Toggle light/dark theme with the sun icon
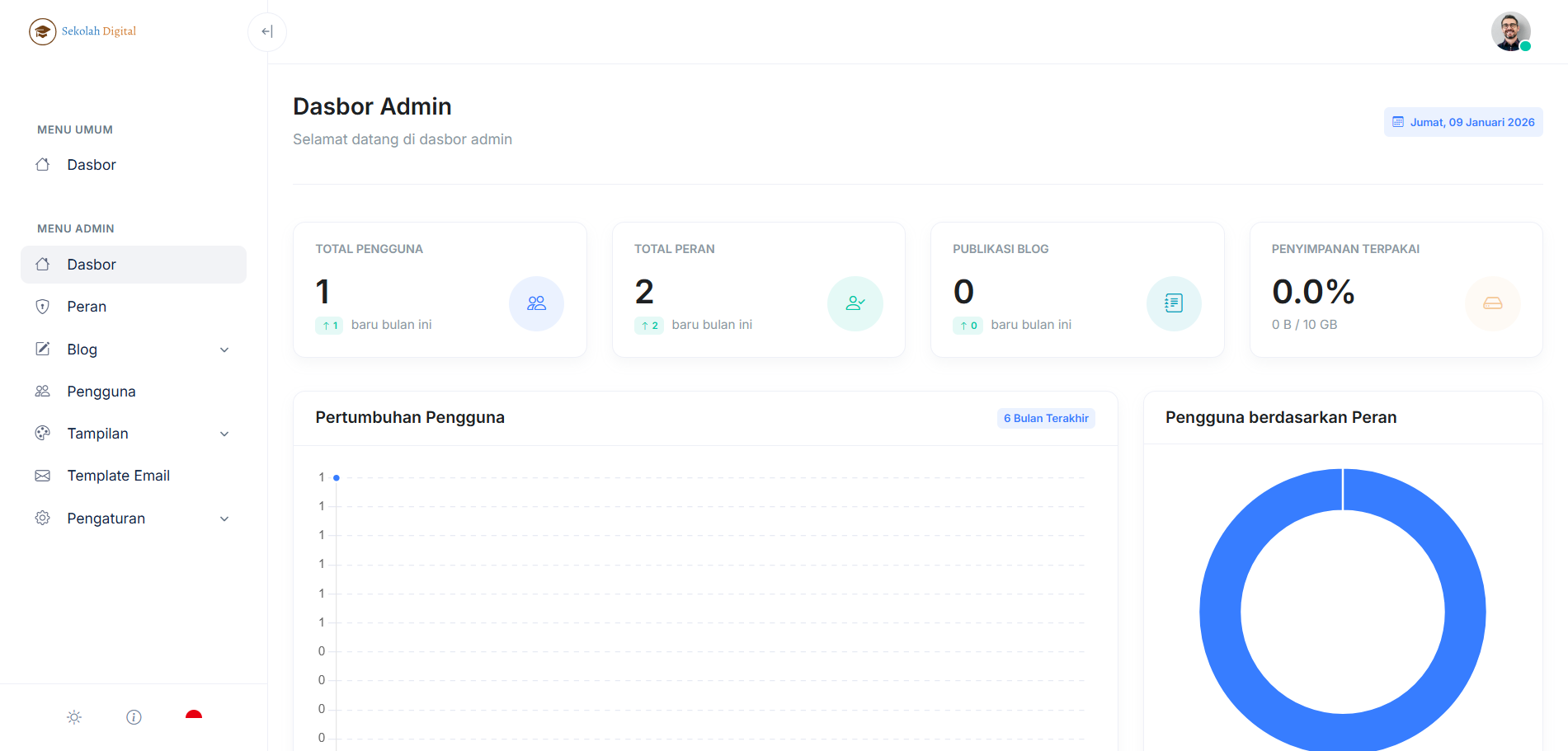The image size is (1568, 751). point(74,717)
